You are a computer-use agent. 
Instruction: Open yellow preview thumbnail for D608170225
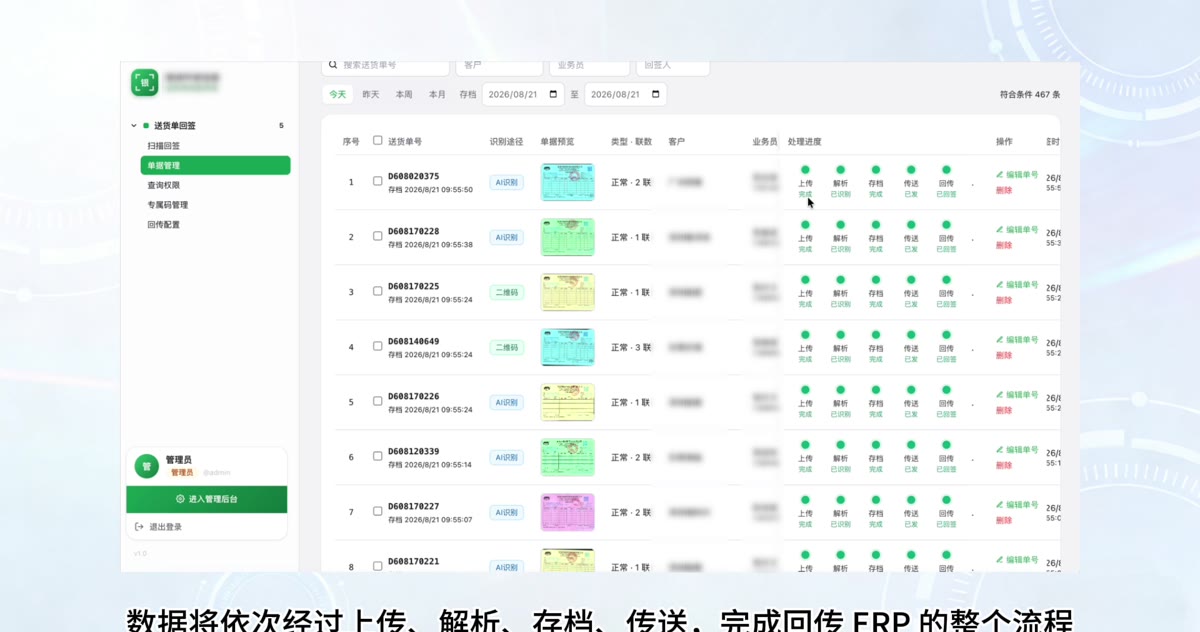click(x=567, y=292)
